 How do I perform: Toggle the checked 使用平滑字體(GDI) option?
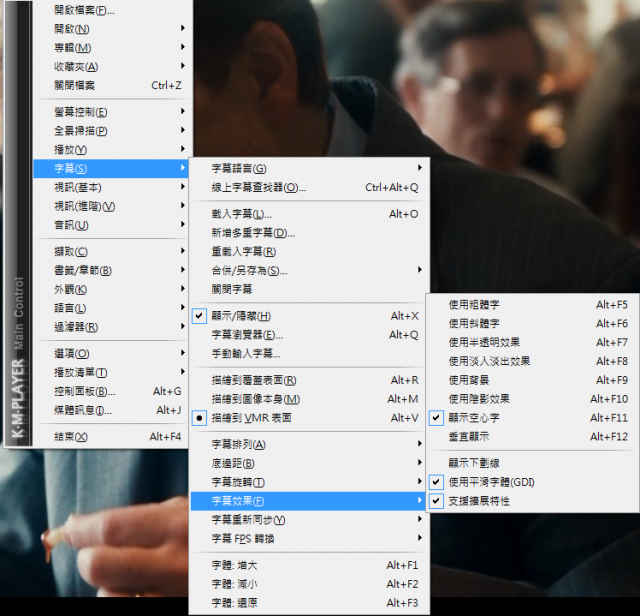click(x=533, y=482)
